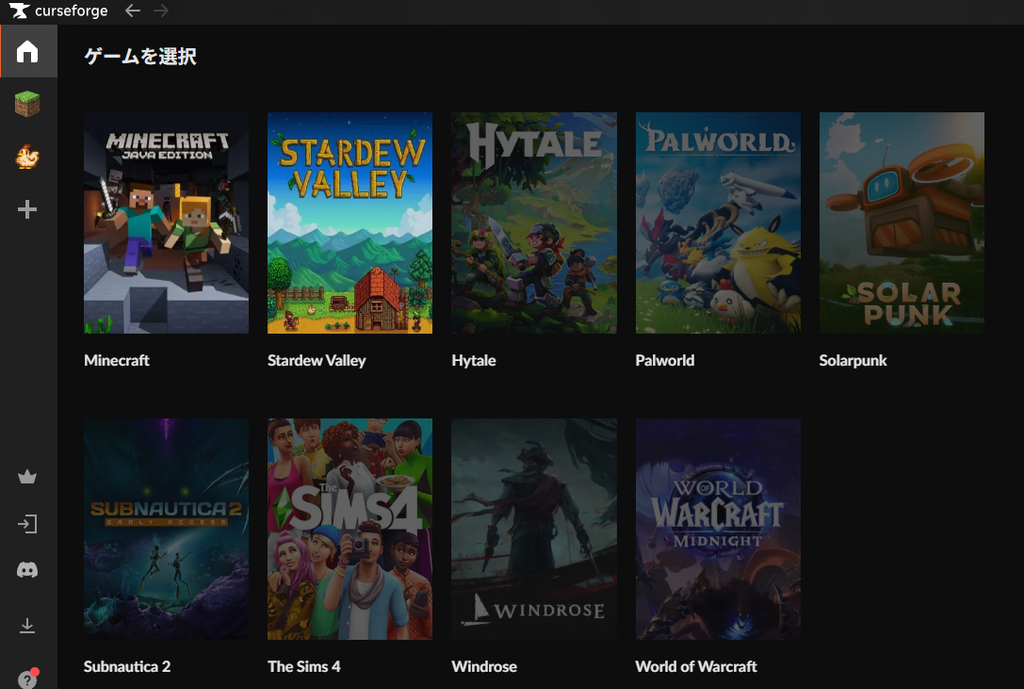Click The Sims 4 title label
This screenshot has width=1024, height=689.
(x=304, y=667)
